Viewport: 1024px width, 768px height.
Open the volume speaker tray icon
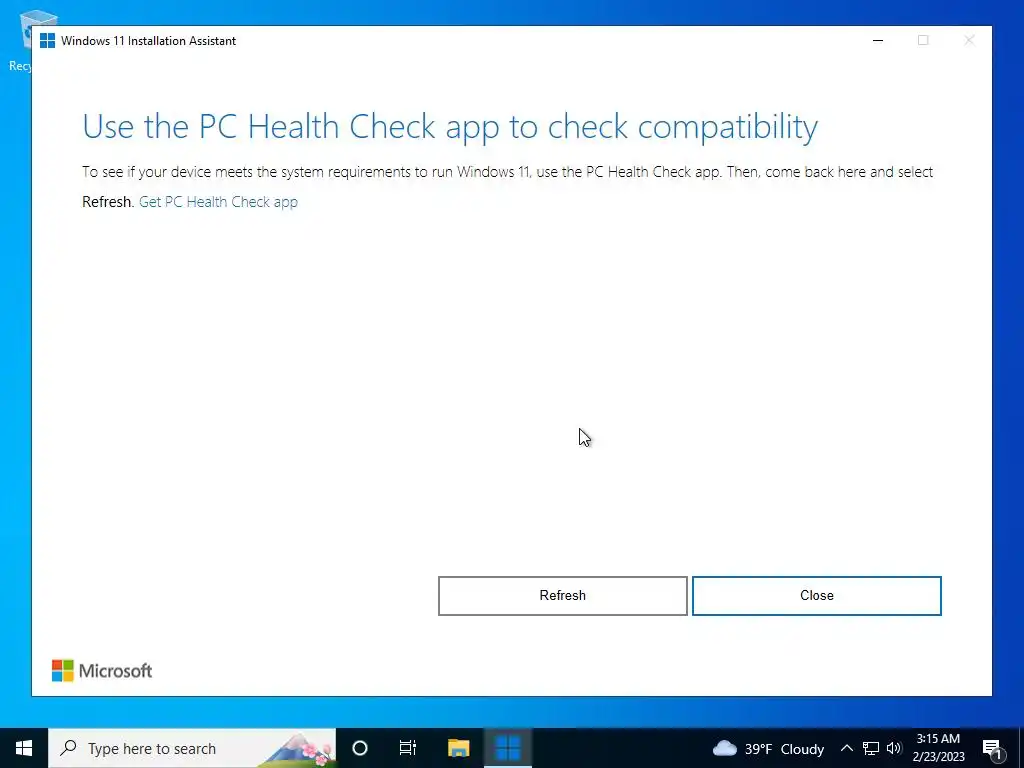pyautogui.click(x=894, y=748)
